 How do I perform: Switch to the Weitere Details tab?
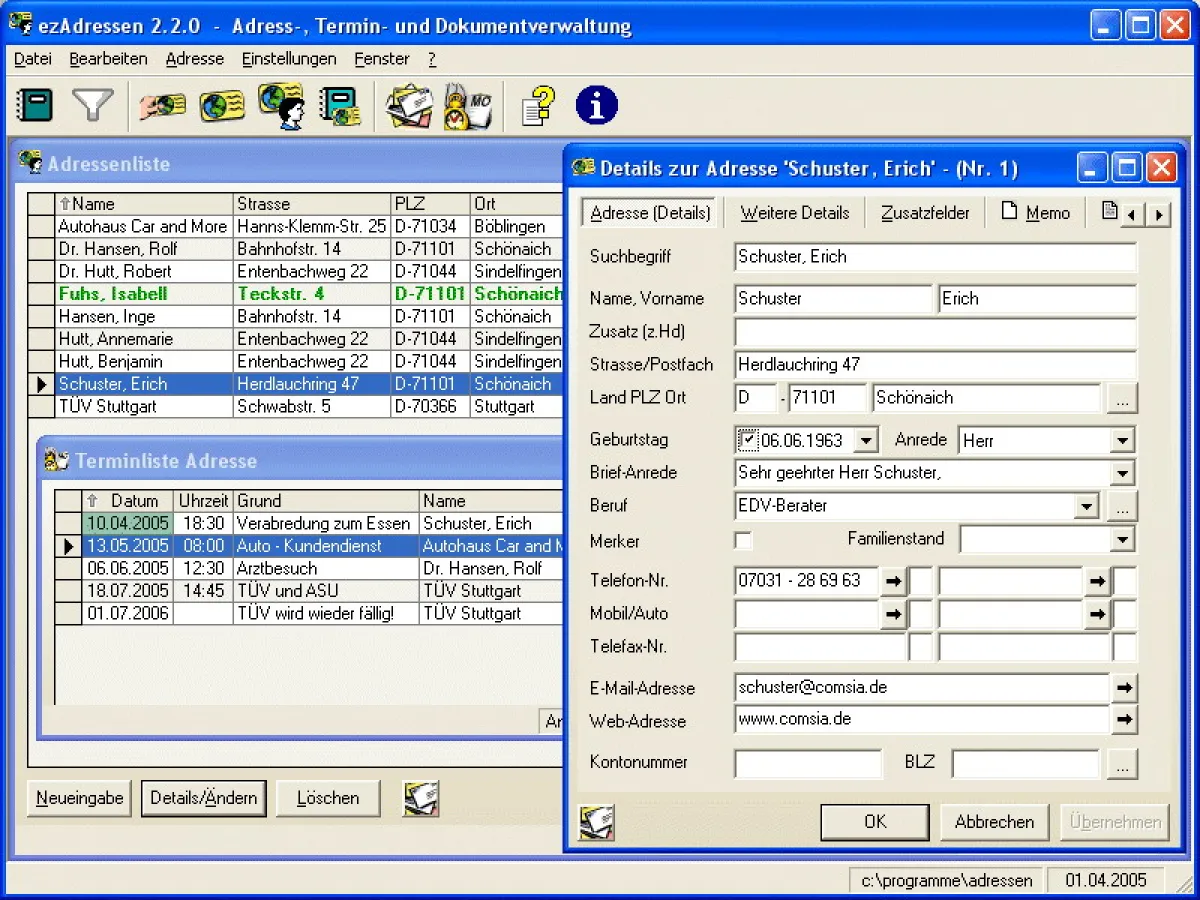794,213
